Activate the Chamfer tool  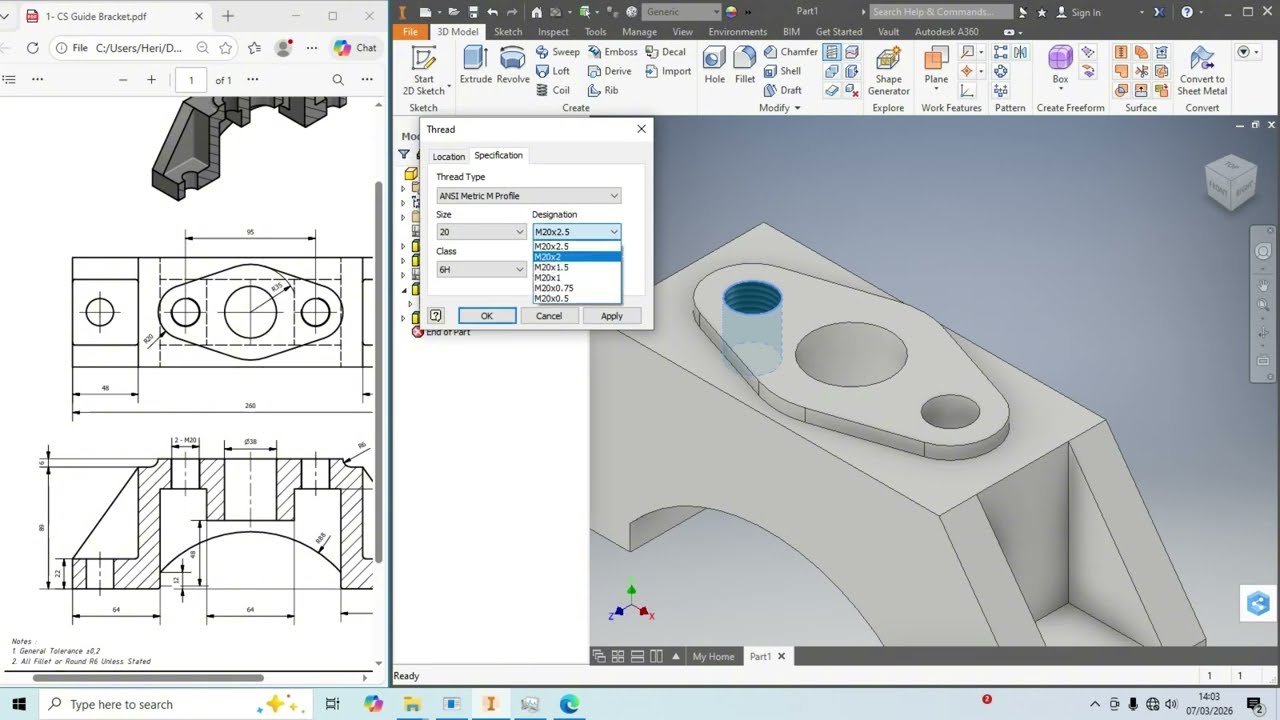point(791,52)
